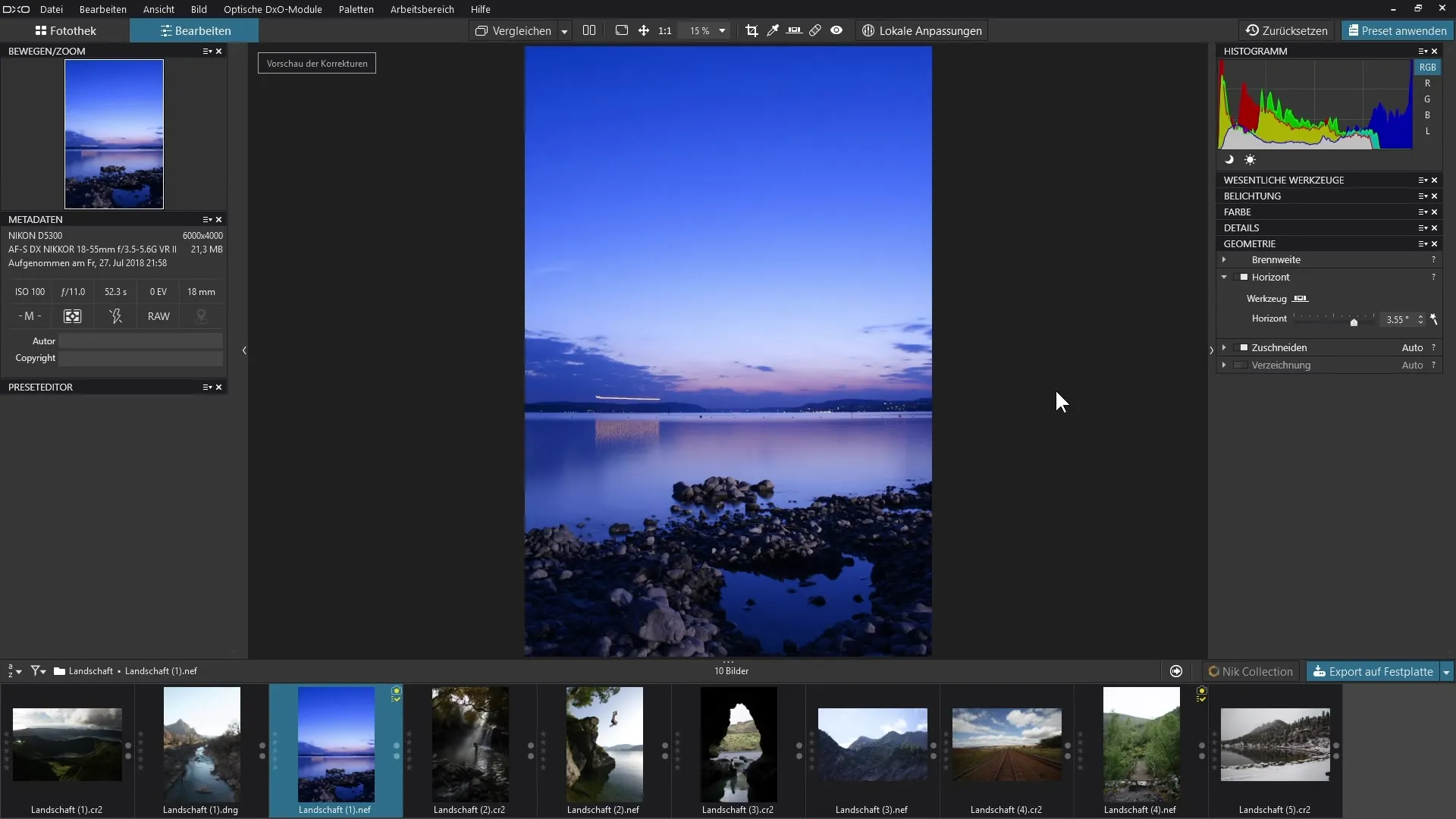Viewport: 1456px width, 819px height.
Task: Click Horizont value stepper arrows
Action: [x=1420, y=319]
